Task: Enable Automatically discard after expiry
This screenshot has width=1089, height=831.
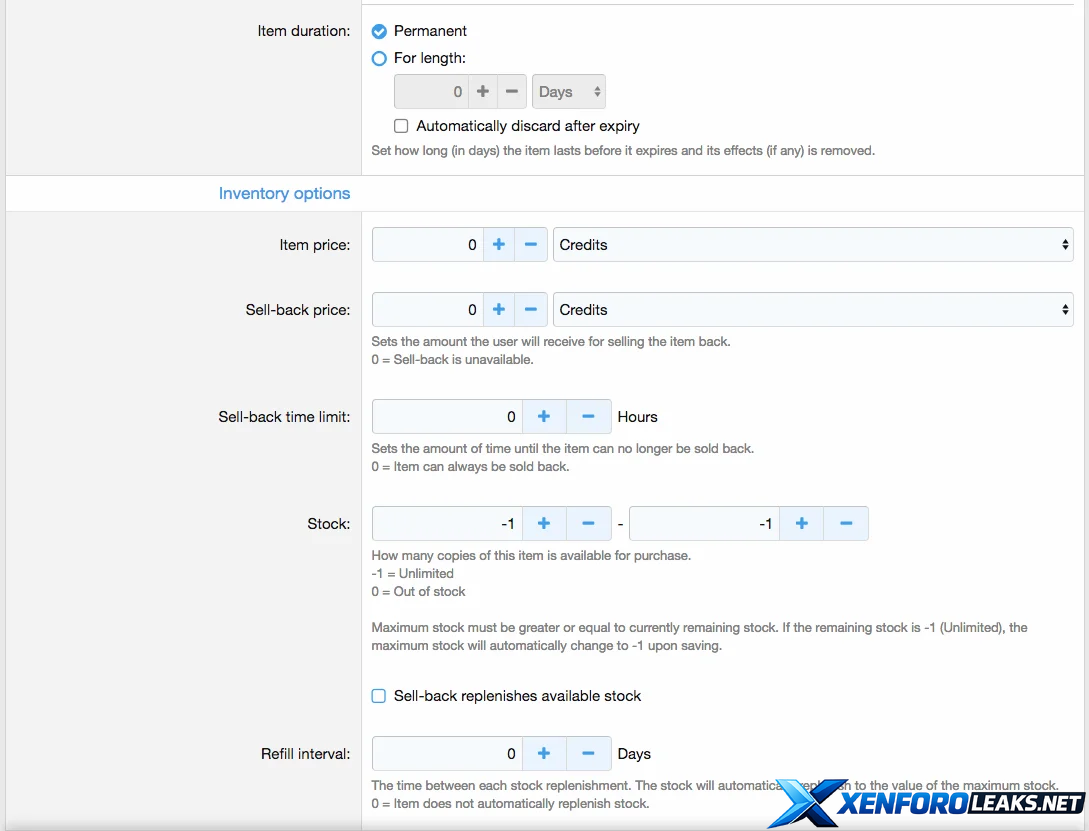Action: (x=401, y=126)
